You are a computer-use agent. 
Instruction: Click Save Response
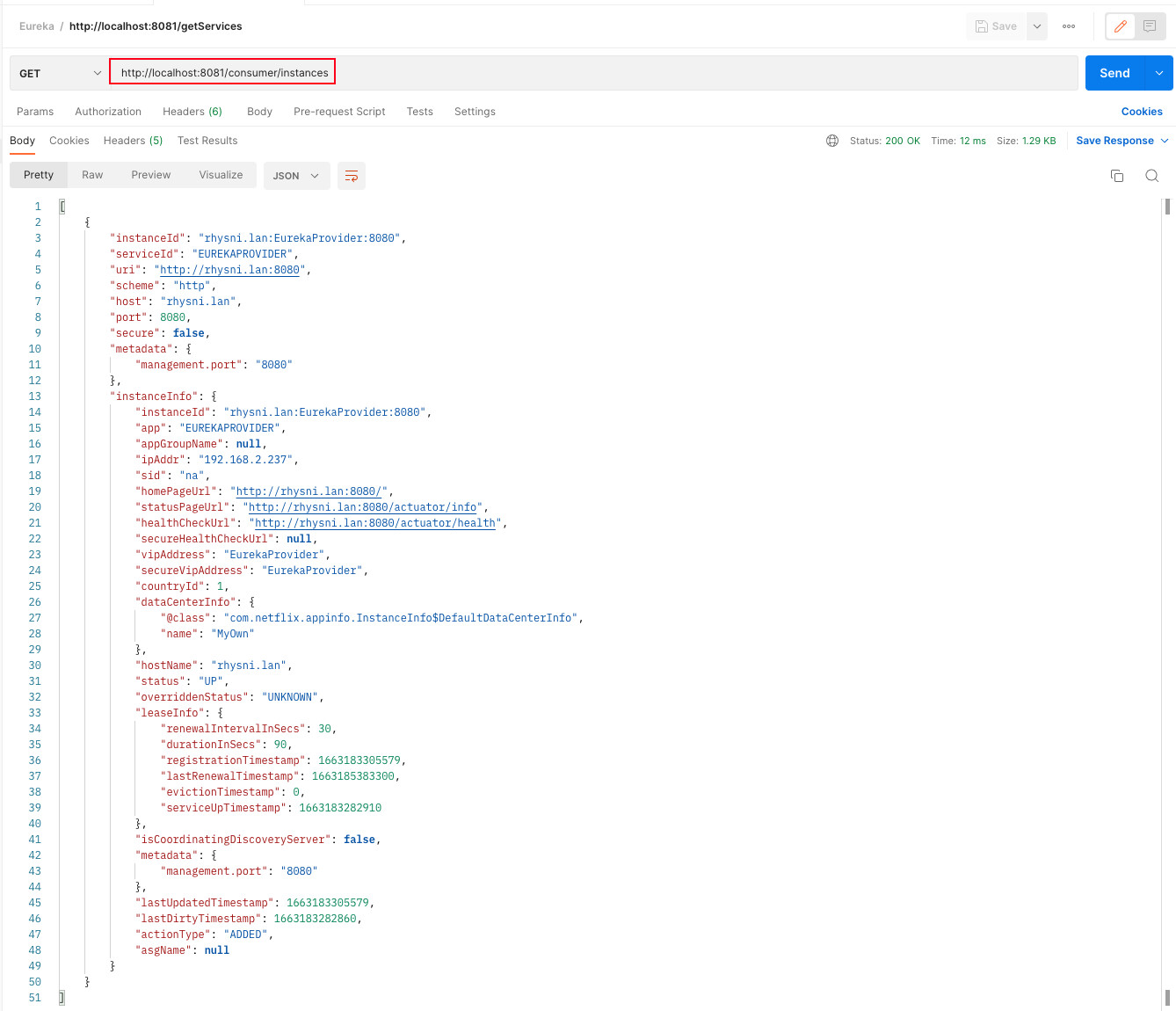pos(1114,141)
